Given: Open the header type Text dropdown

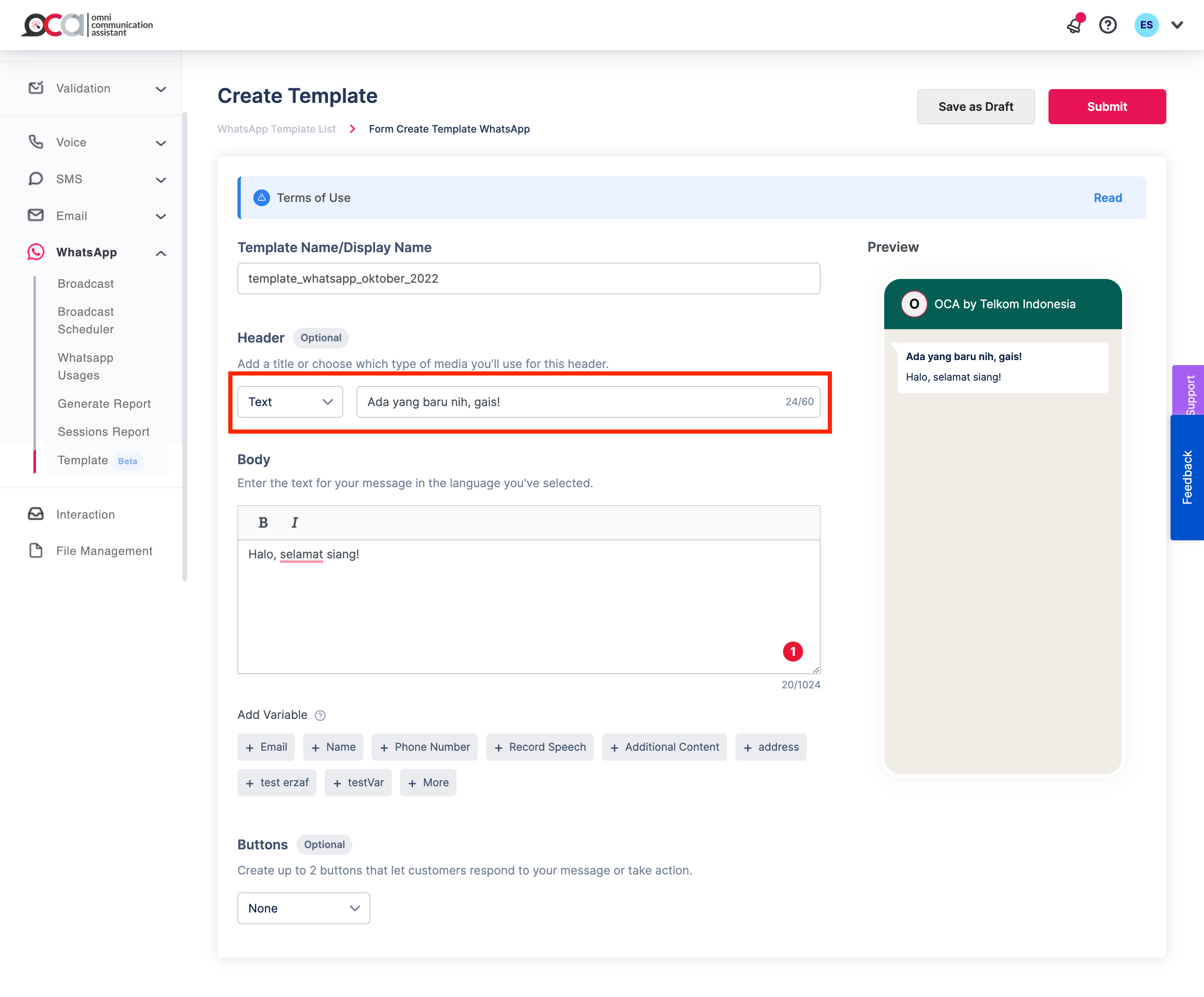Looking at the screenshot, I should 290,402.
